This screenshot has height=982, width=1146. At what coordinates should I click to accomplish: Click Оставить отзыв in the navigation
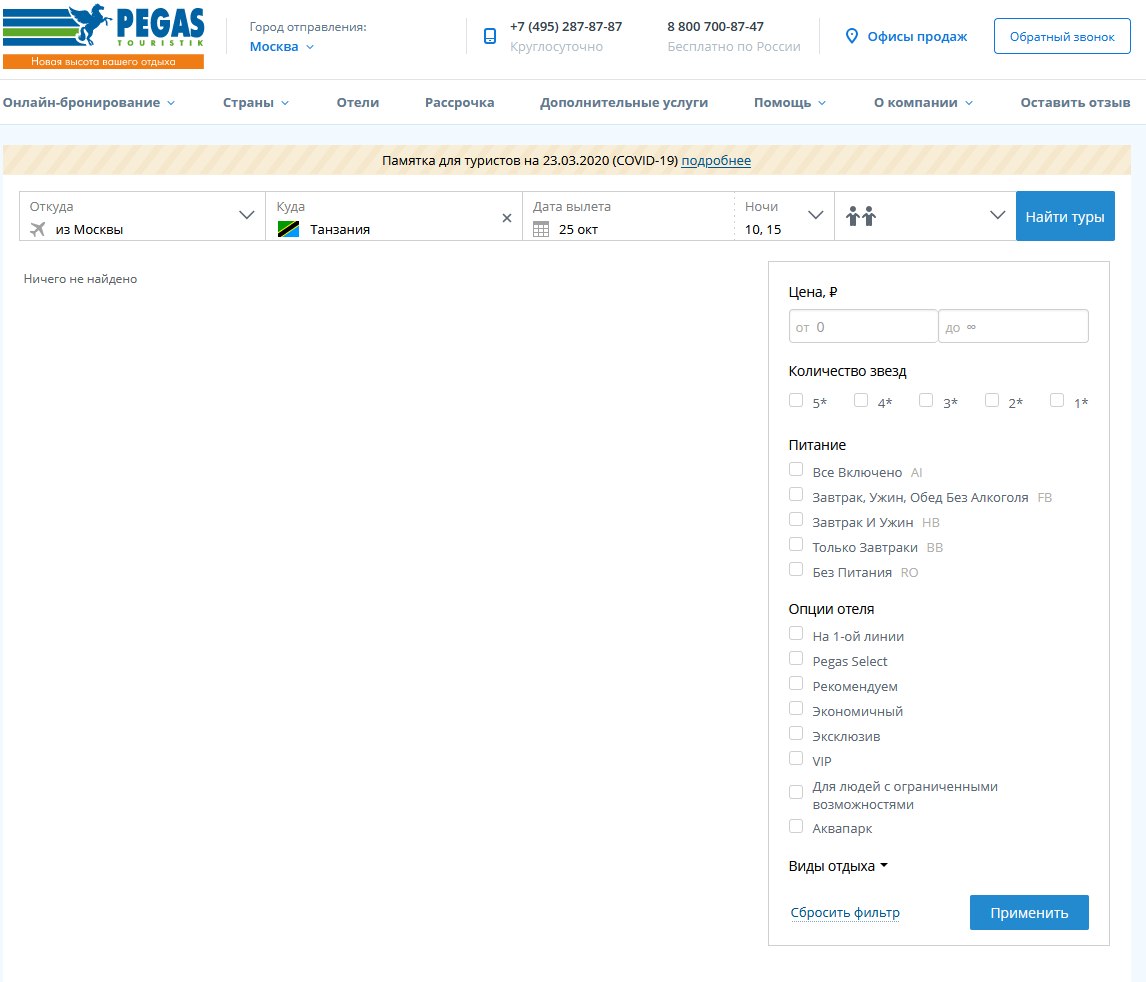pyautogui.click(x=1075, y=102)
